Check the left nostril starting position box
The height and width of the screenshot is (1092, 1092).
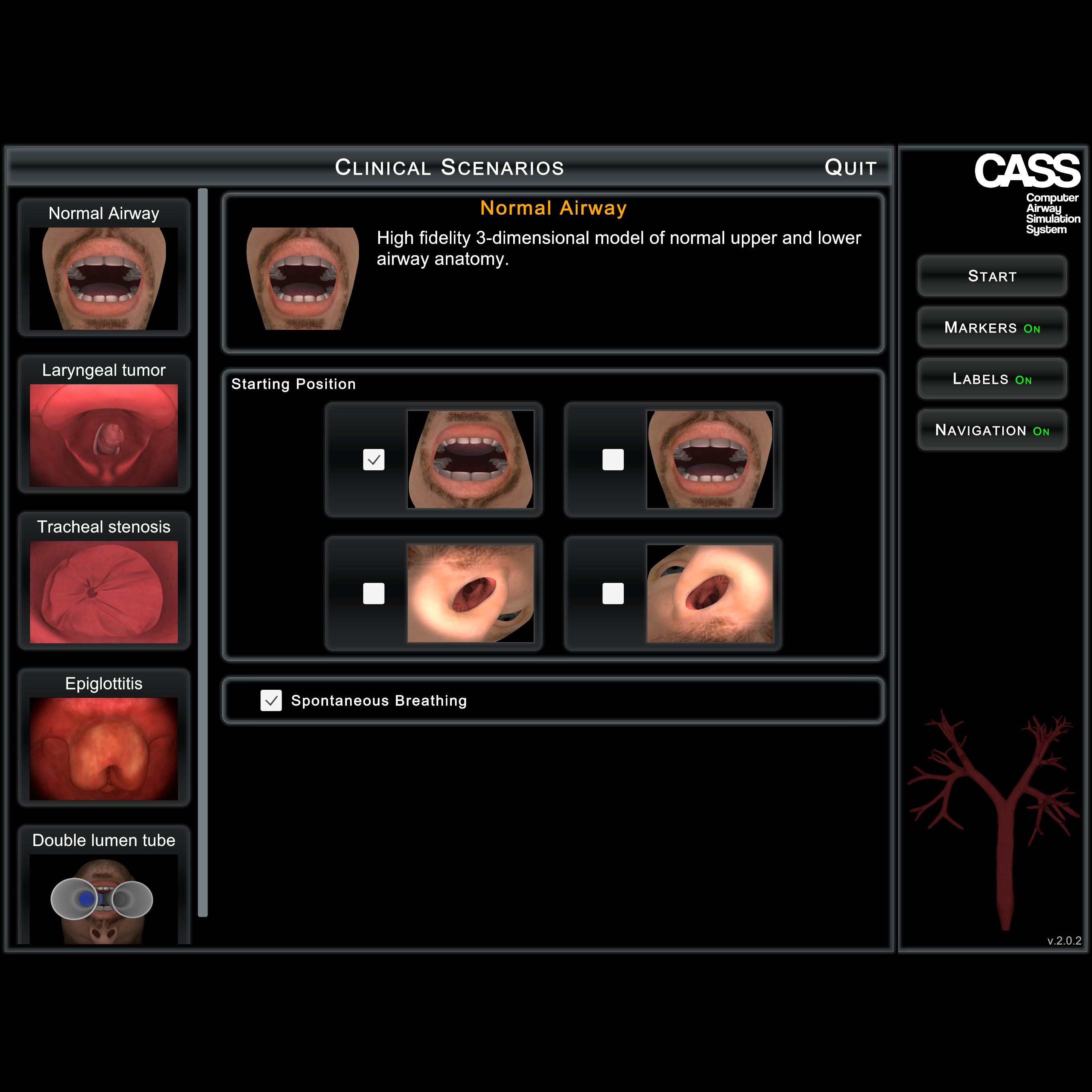pos(374,594)
